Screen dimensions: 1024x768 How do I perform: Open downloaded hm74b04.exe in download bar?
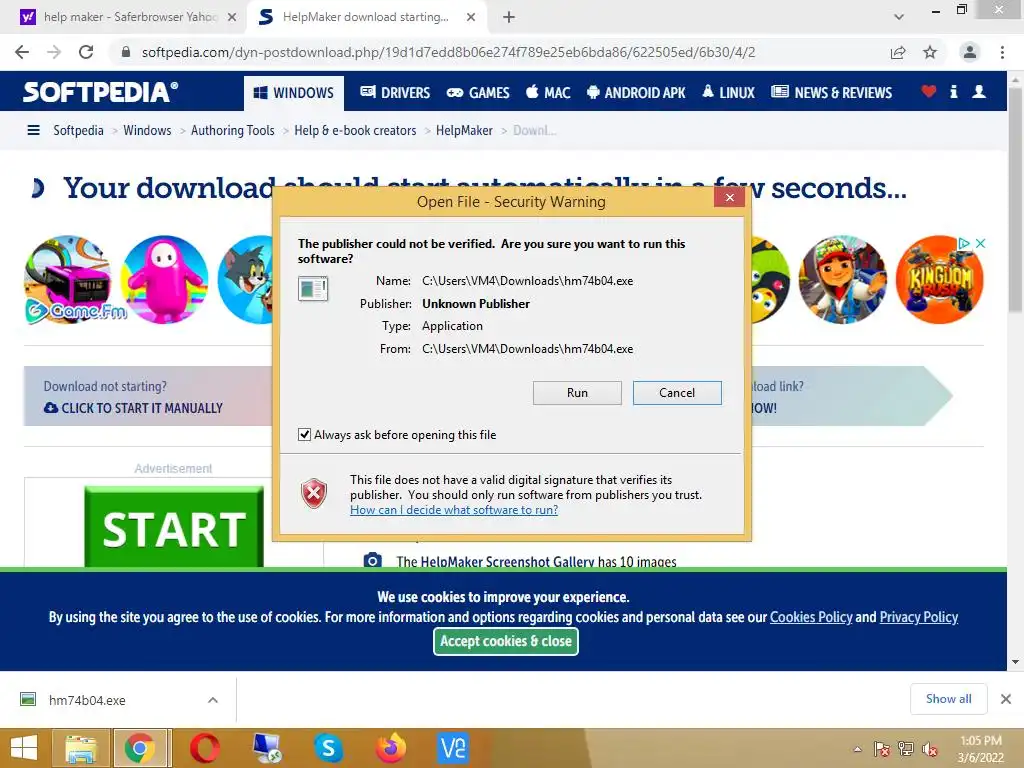[x=88, y=700]
